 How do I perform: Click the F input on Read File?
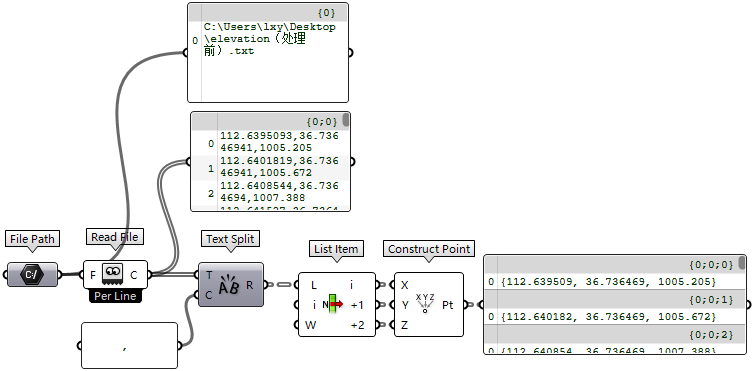point(93,275)
